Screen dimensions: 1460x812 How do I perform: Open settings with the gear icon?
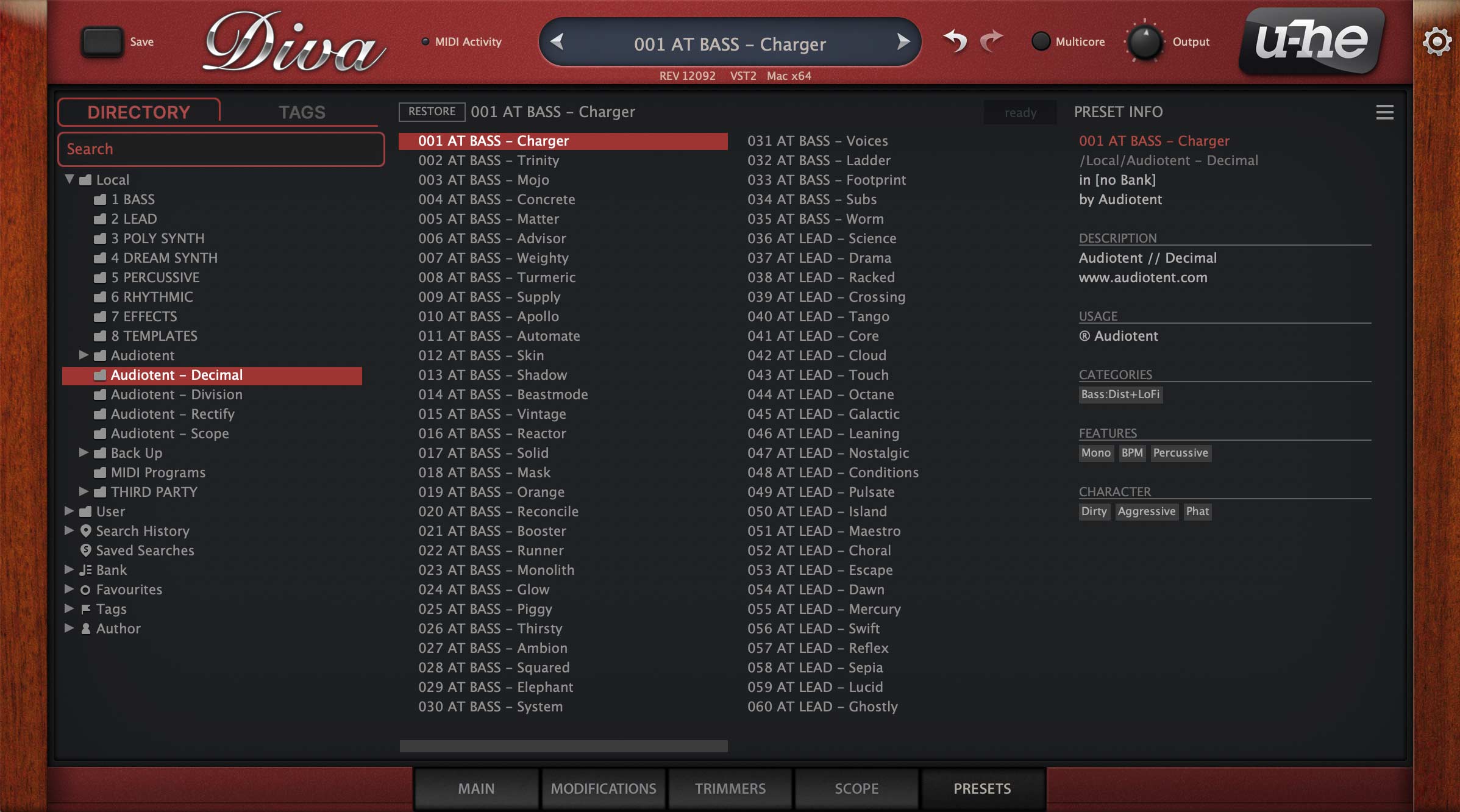coord(1437,42)
